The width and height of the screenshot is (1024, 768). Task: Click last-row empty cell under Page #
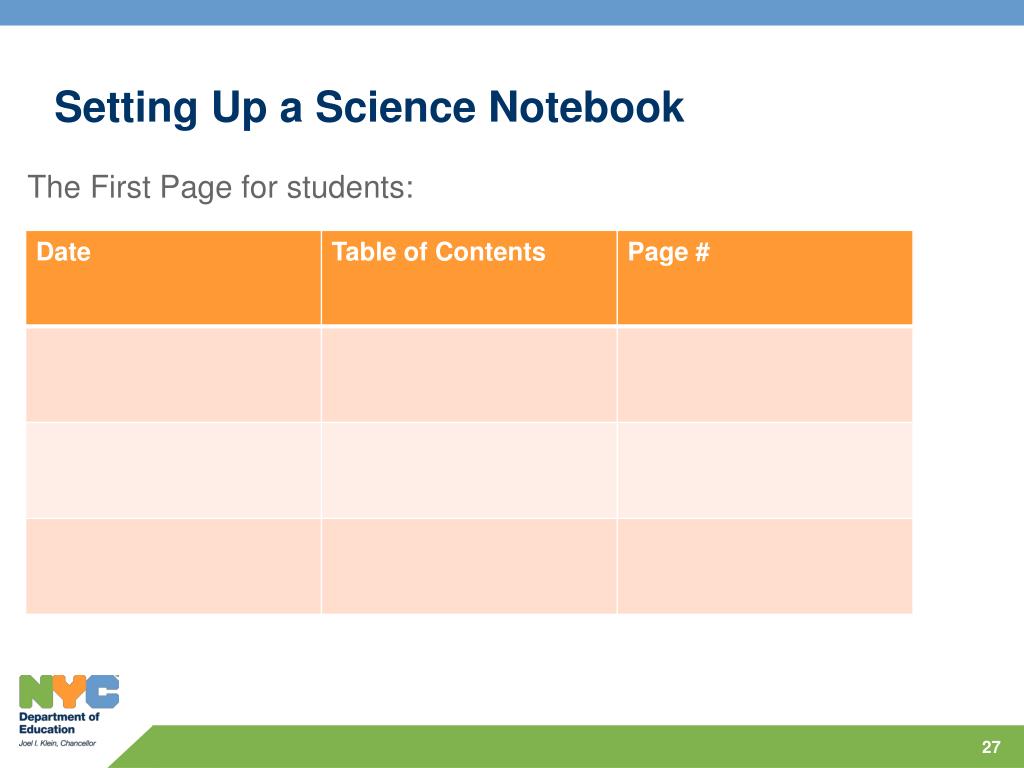pyautogui.click(x=764, y=566)
